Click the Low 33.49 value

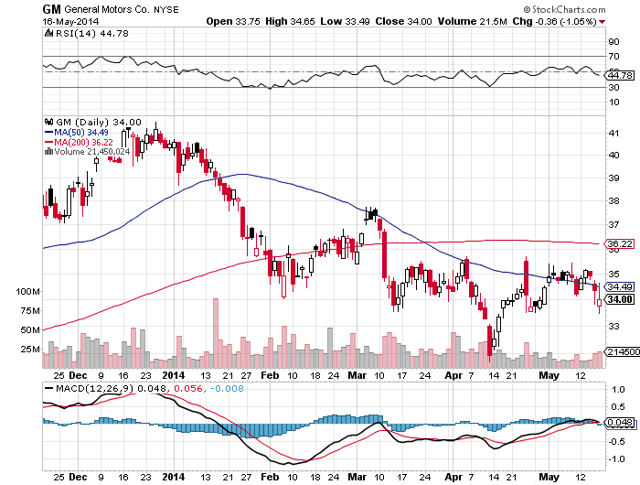click(x=345, y=22)
